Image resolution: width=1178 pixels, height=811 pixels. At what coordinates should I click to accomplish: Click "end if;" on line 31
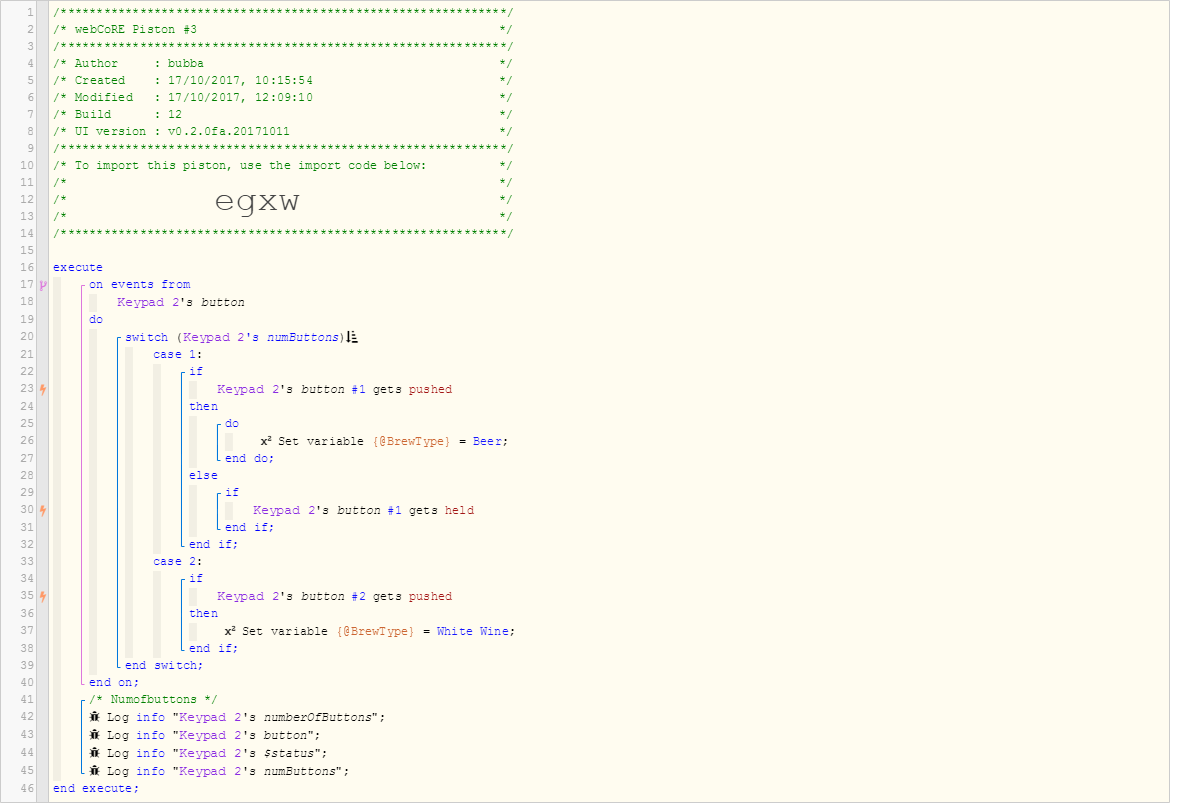[x=249, y=528]
